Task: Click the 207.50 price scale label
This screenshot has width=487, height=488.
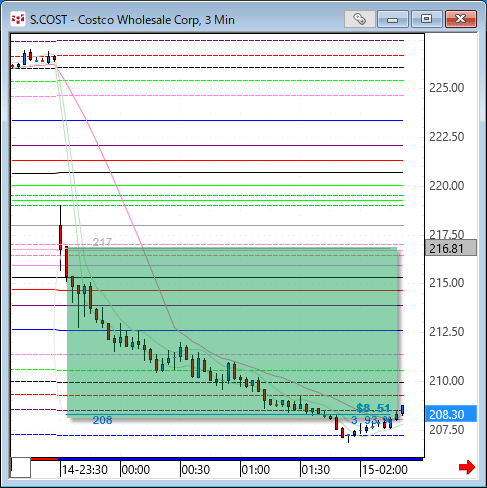Action: [446, 429]
